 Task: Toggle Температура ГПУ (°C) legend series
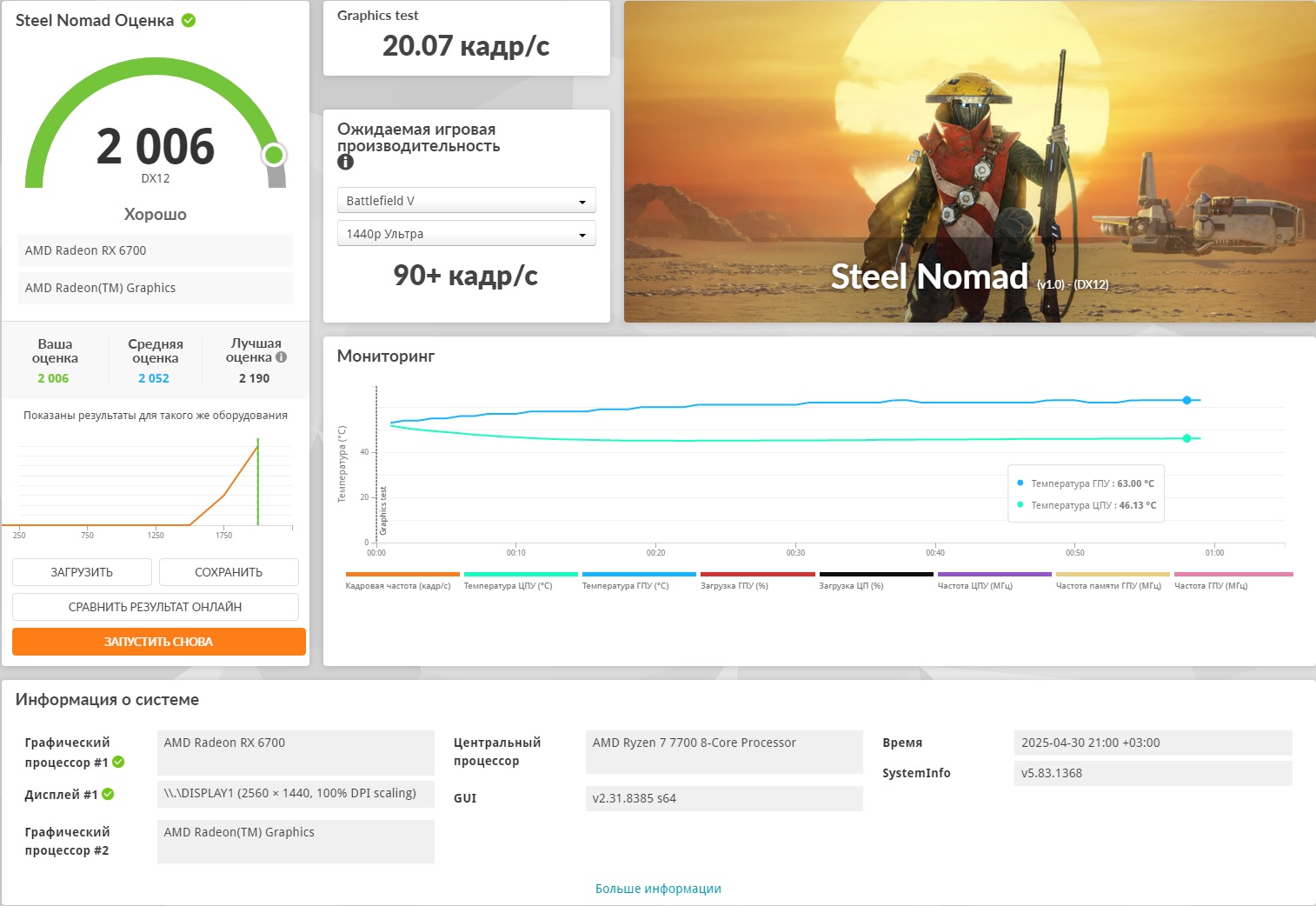639,581
